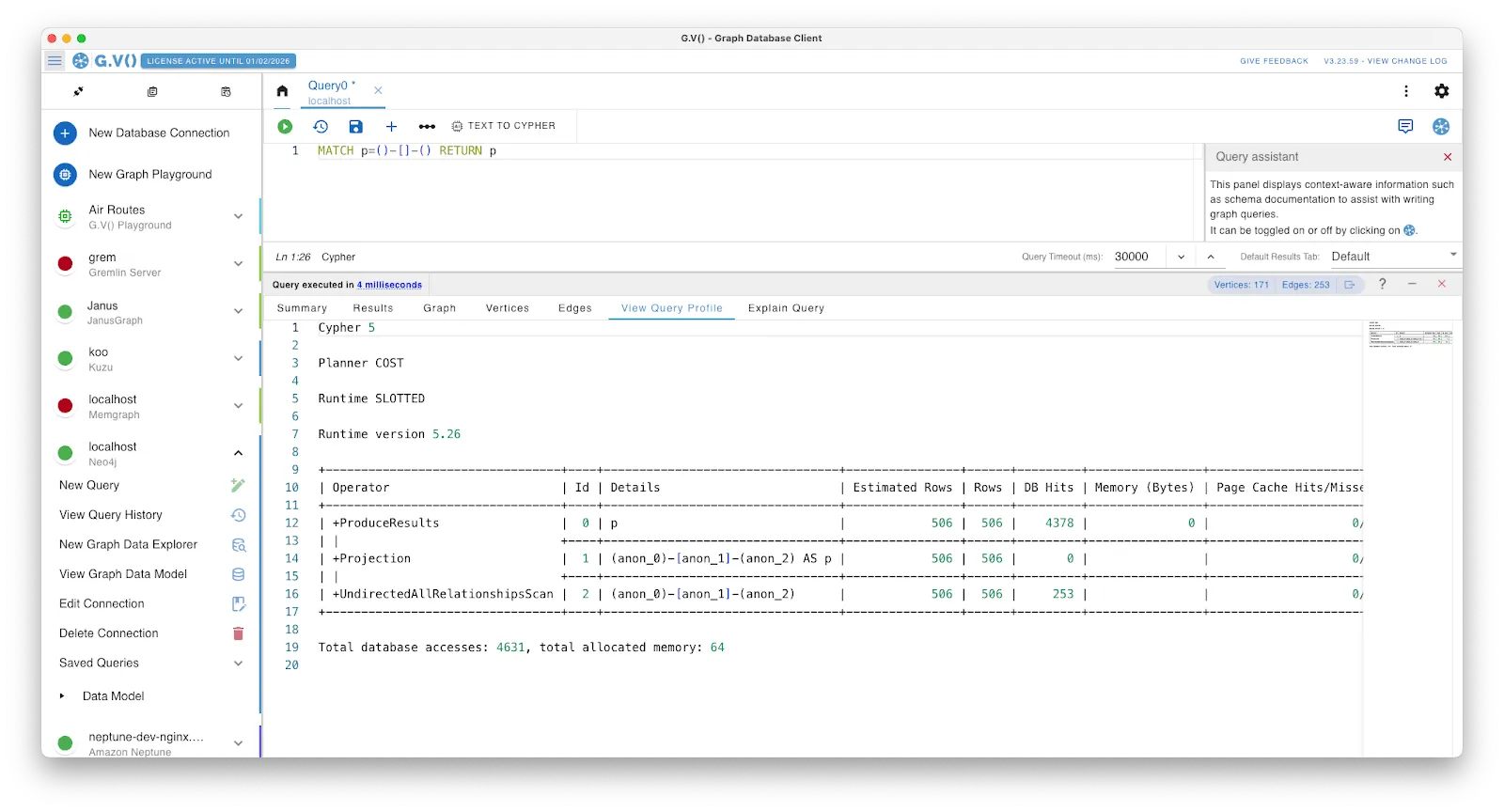Image resolution: width=1504 pixels, height=812 pixels.
Task: Close the Query assistant panel
Action: pos(1448,157)
